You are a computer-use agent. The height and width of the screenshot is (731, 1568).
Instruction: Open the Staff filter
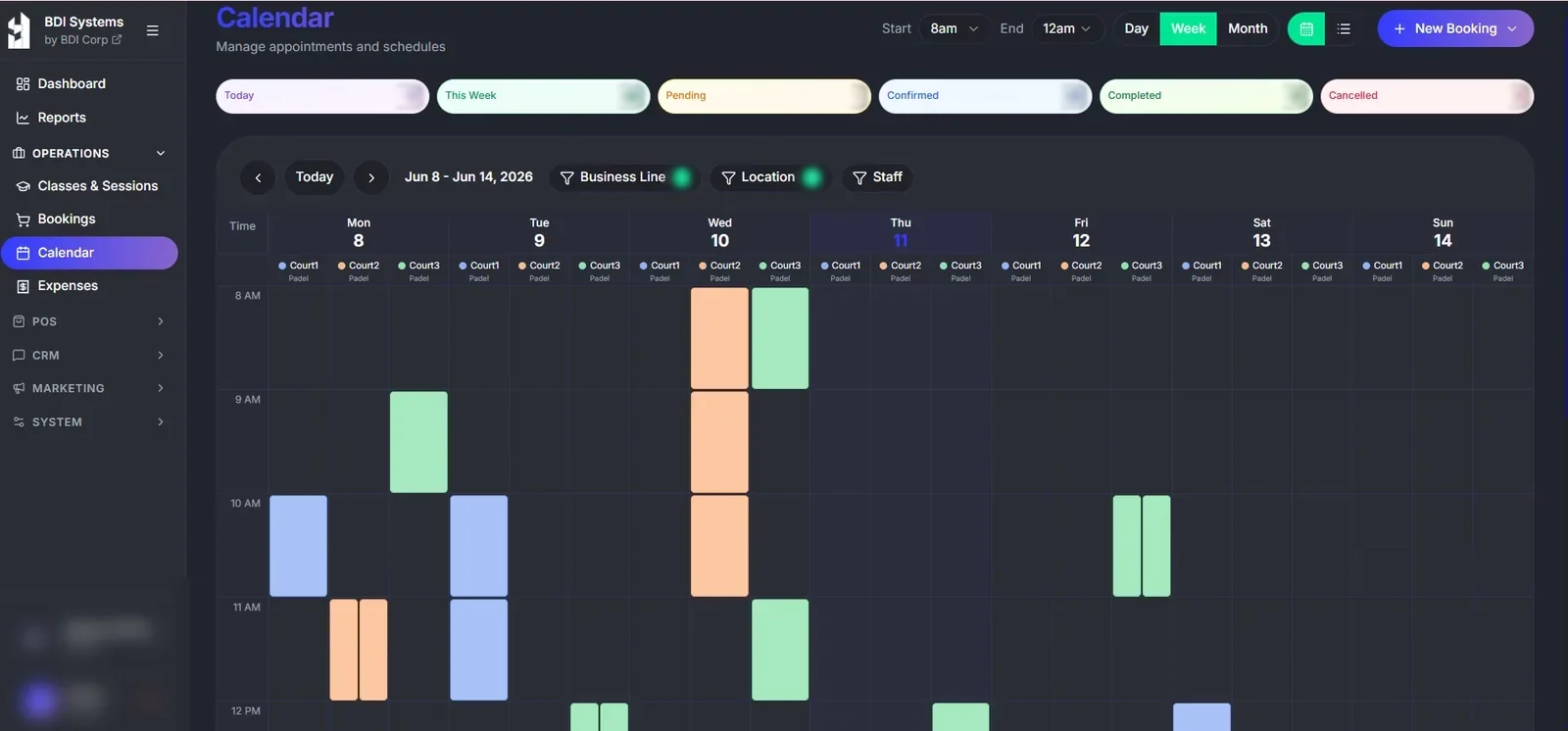(877, 177)
